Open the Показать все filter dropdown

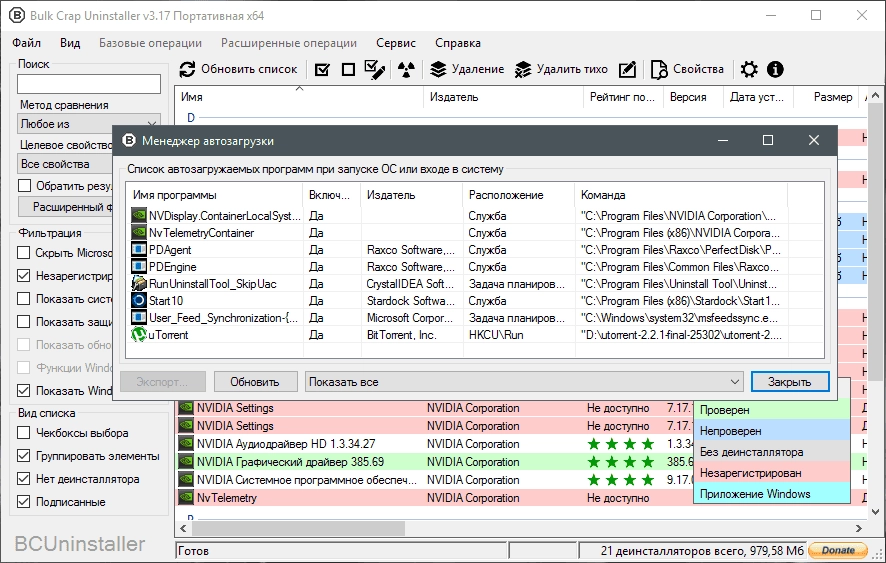(x=524, y=382)
